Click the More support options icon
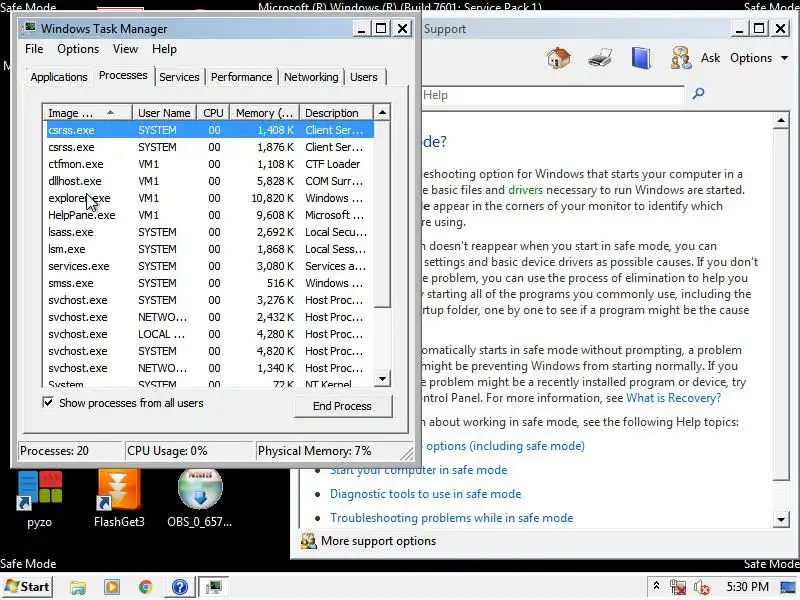The height and width of the screenshot is (600, 800). [x=308, y=541]
